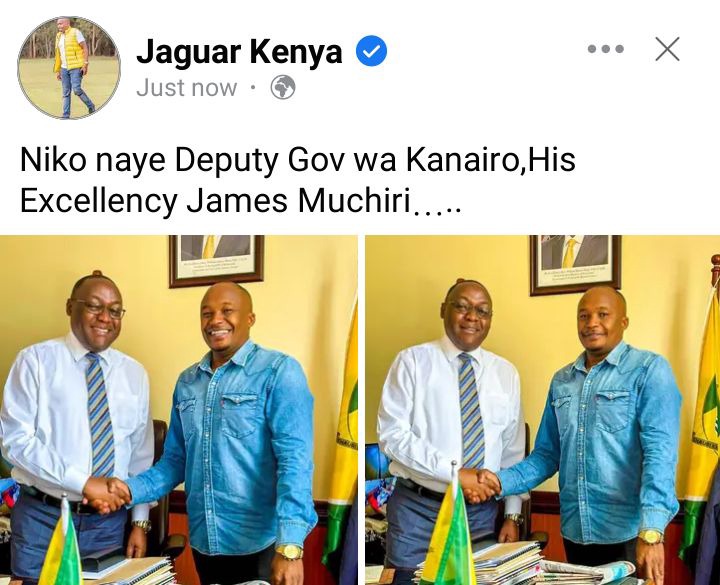Click the striped tie in left photo

pos(99,414)
